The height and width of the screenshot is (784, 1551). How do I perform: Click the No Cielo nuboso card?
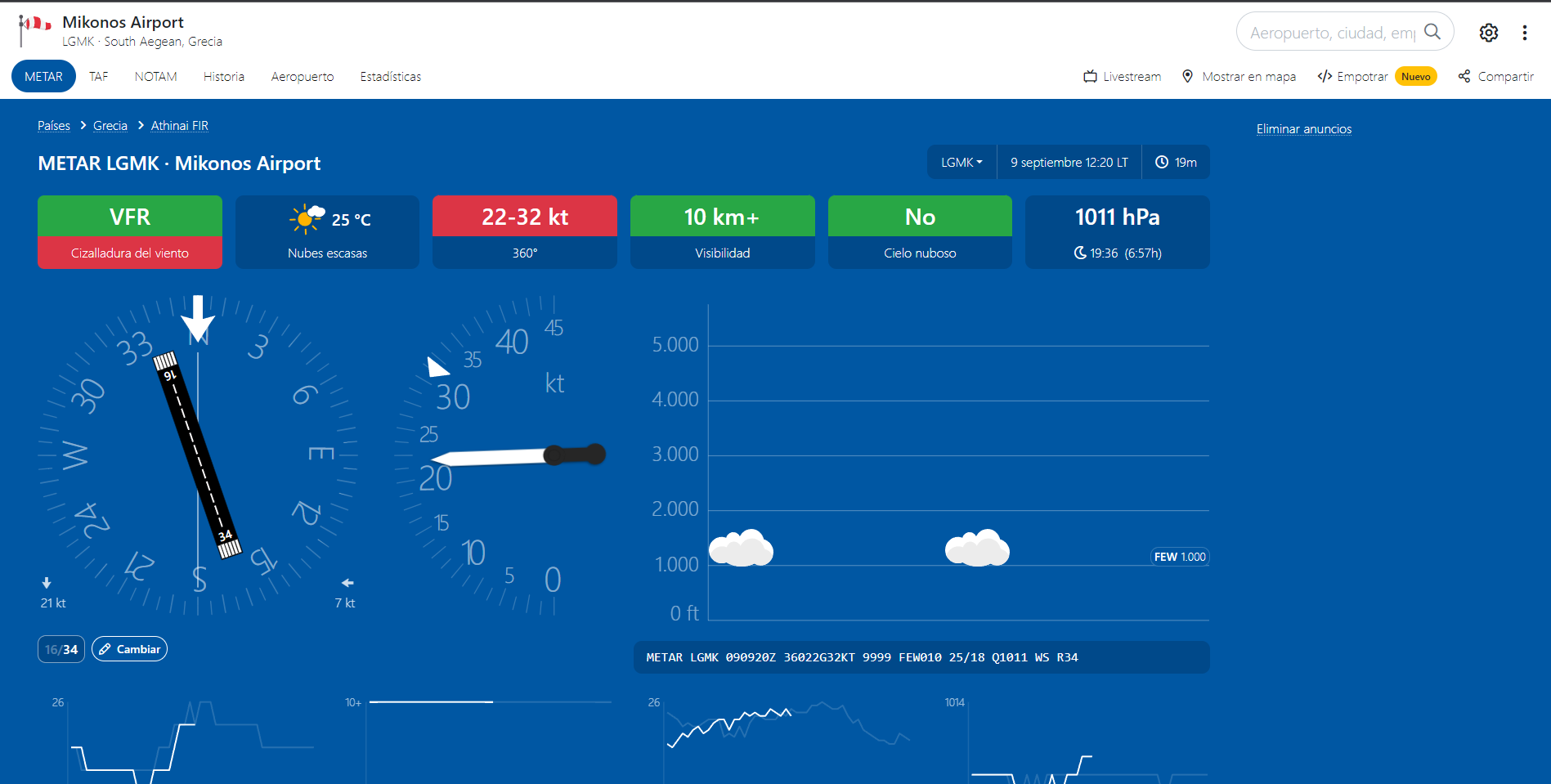coord(920,231)
